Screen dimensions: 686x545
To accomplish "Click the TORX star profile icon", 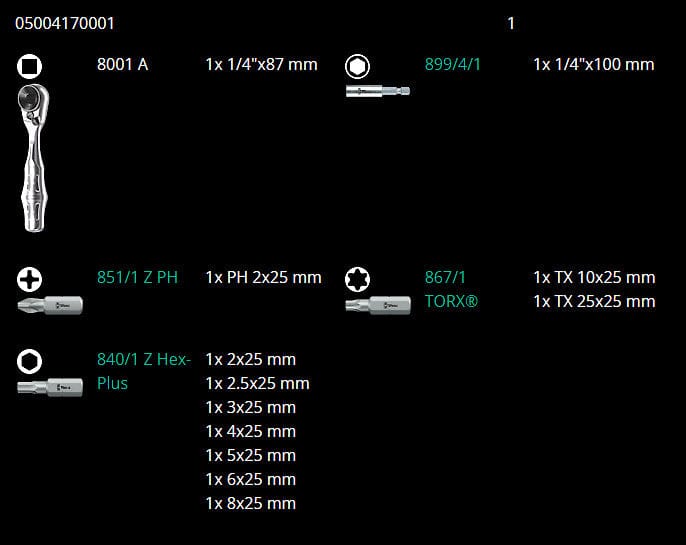I will pos(357,280).
